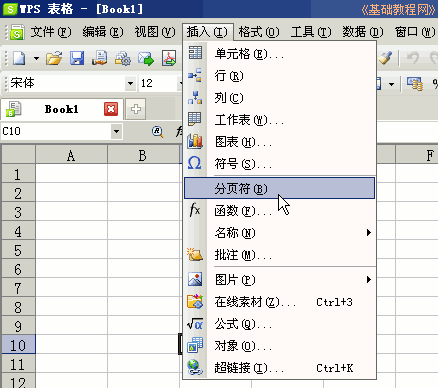Click the comment note icon in menu
This screenshot has height=388, width=438.
click(195, 254)
